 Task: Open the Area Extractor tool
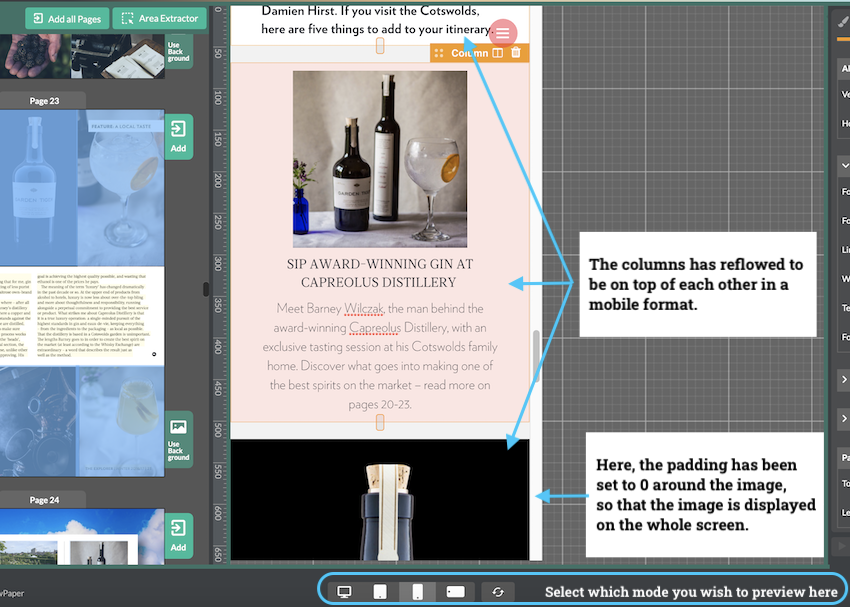pyautogui.click(x=159, y=19)
